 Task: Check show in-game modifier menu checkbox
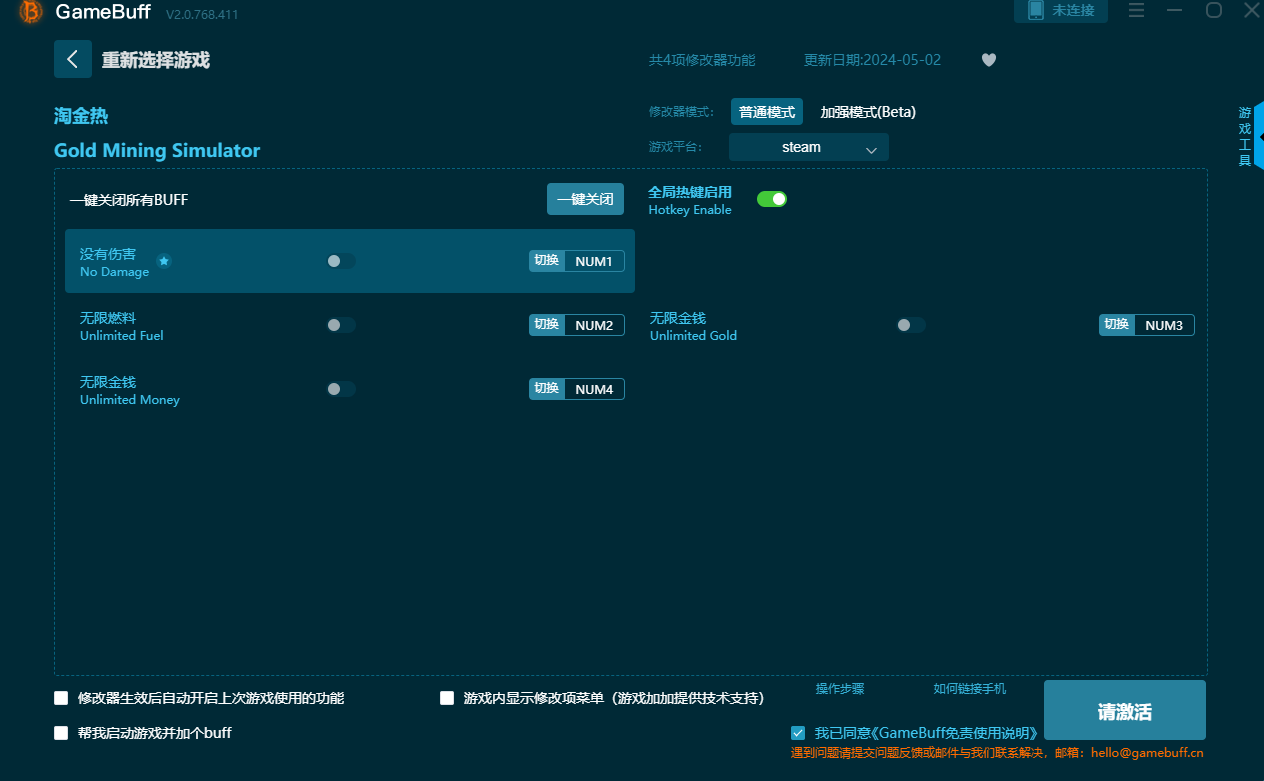click(x=447, y=698)
